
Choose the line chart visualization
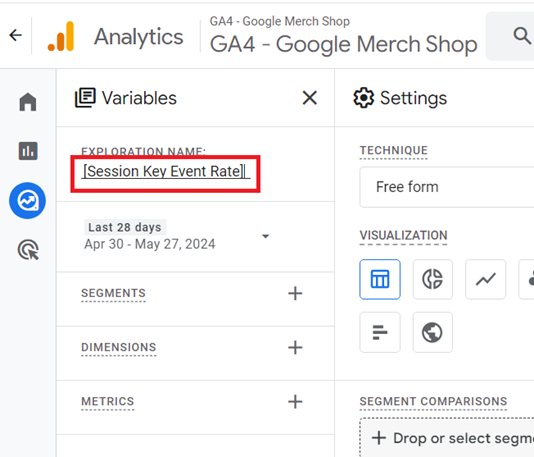point(485,279)
